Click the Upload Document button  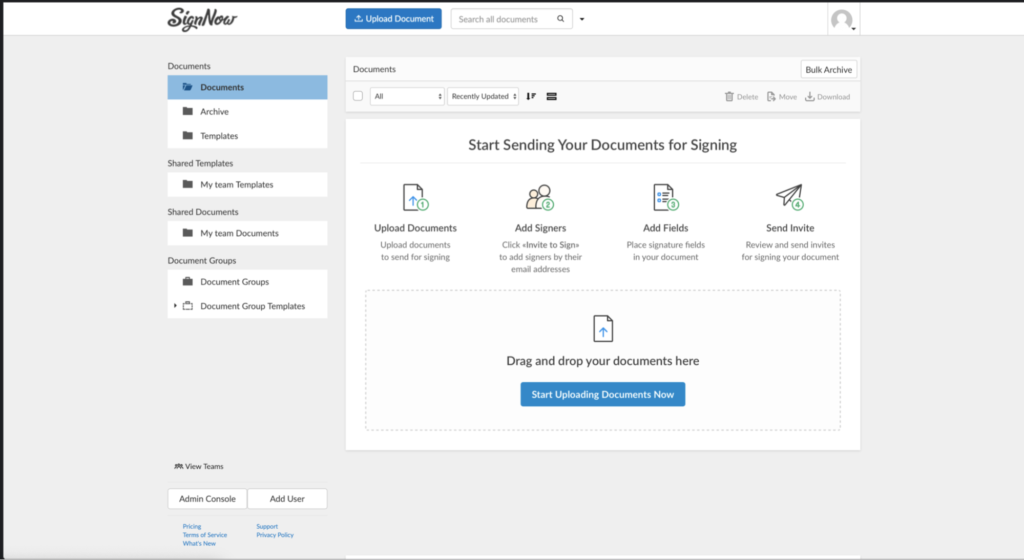tap(393, 19)
